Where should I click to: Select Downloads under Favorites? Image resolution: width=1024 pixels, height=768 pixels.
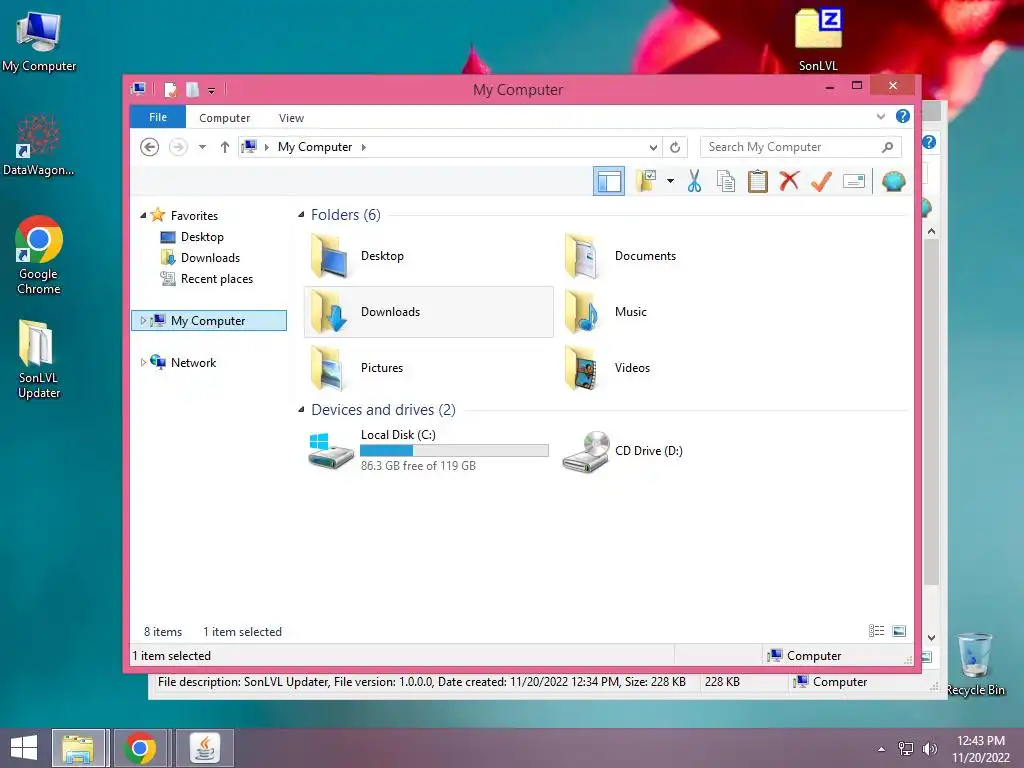[x=210, y=257]
